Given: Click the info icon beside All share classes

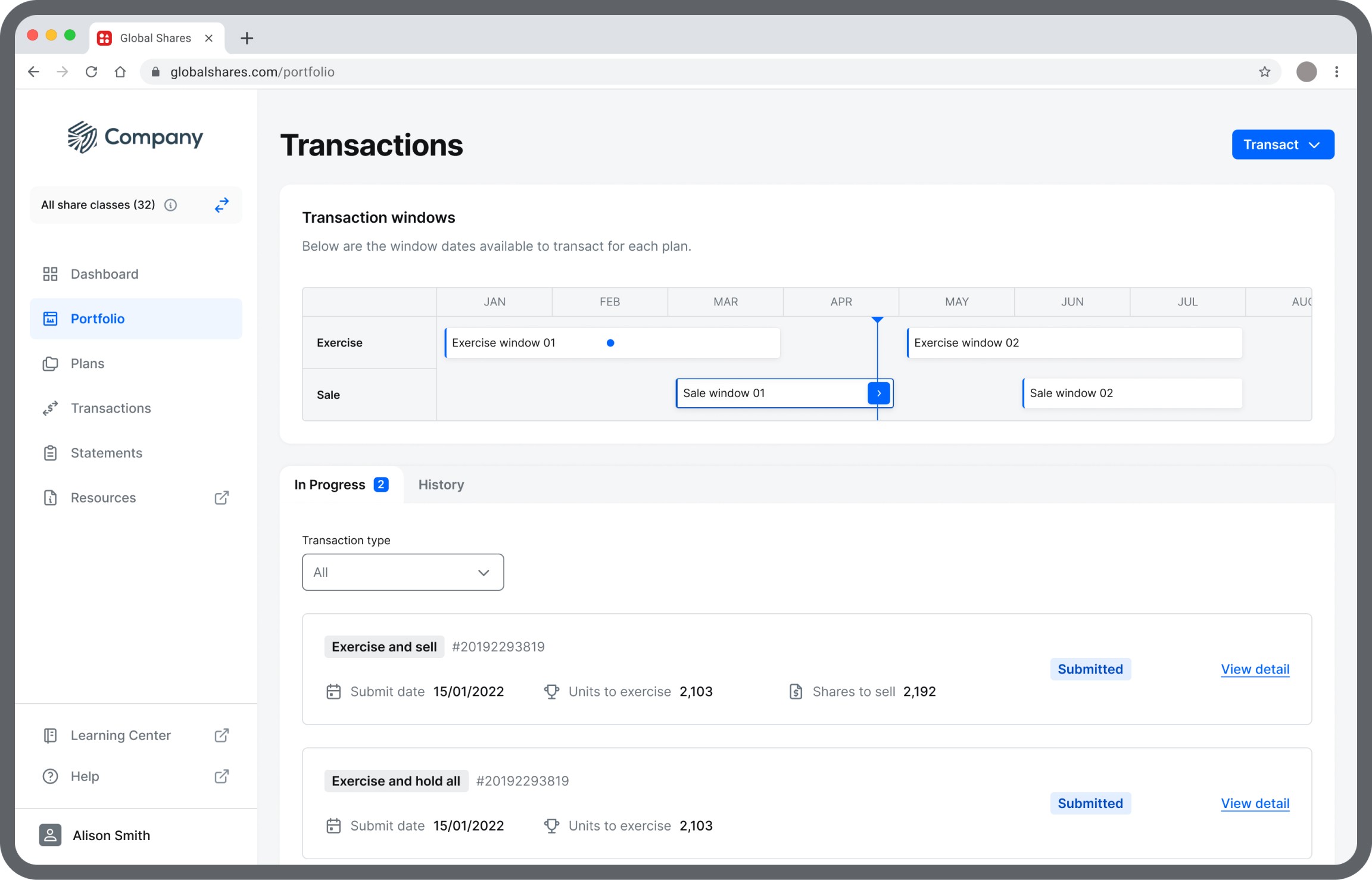Looking at the screenshot, I should point(171,205).
